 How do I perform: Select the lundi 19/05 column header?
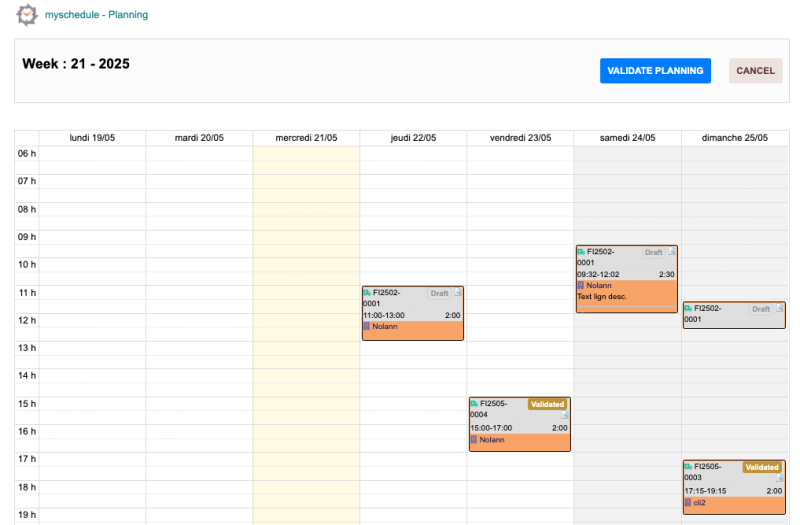tap(92, 138)
